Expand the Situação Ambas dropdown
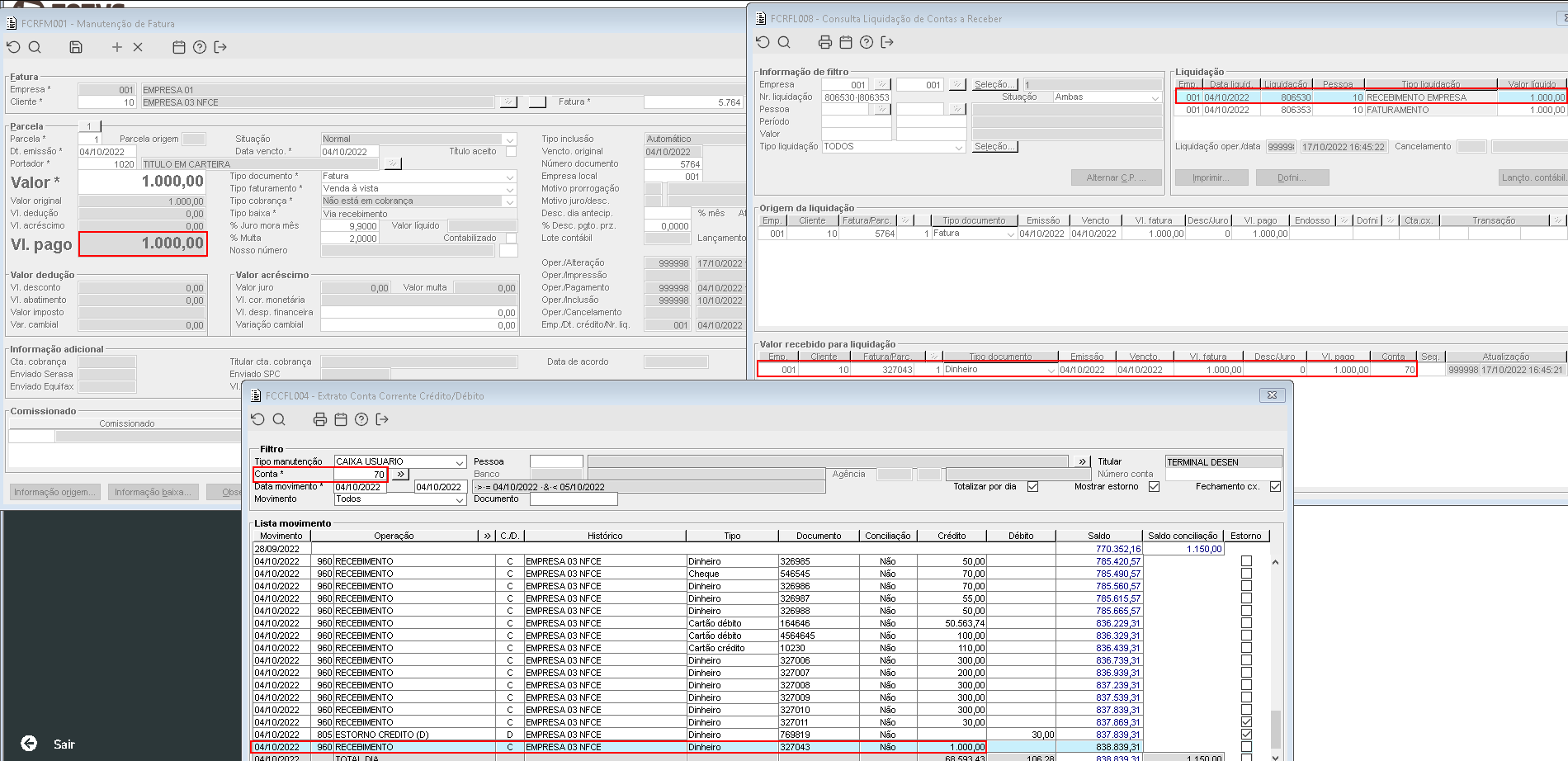 [1155, 97]
